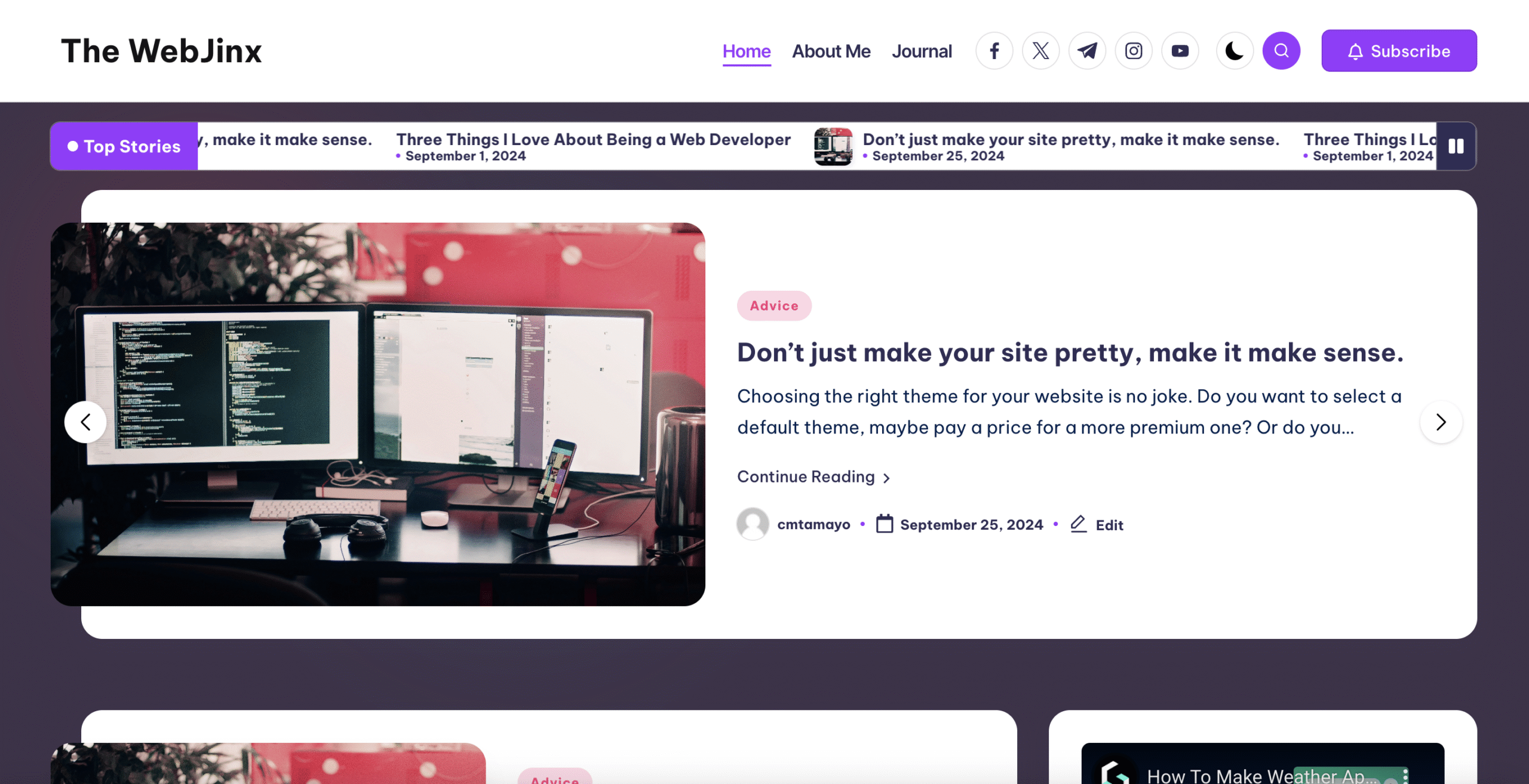Click Continue Reading link
Viewport: 1529px width, 784px height.
(813, 476)
